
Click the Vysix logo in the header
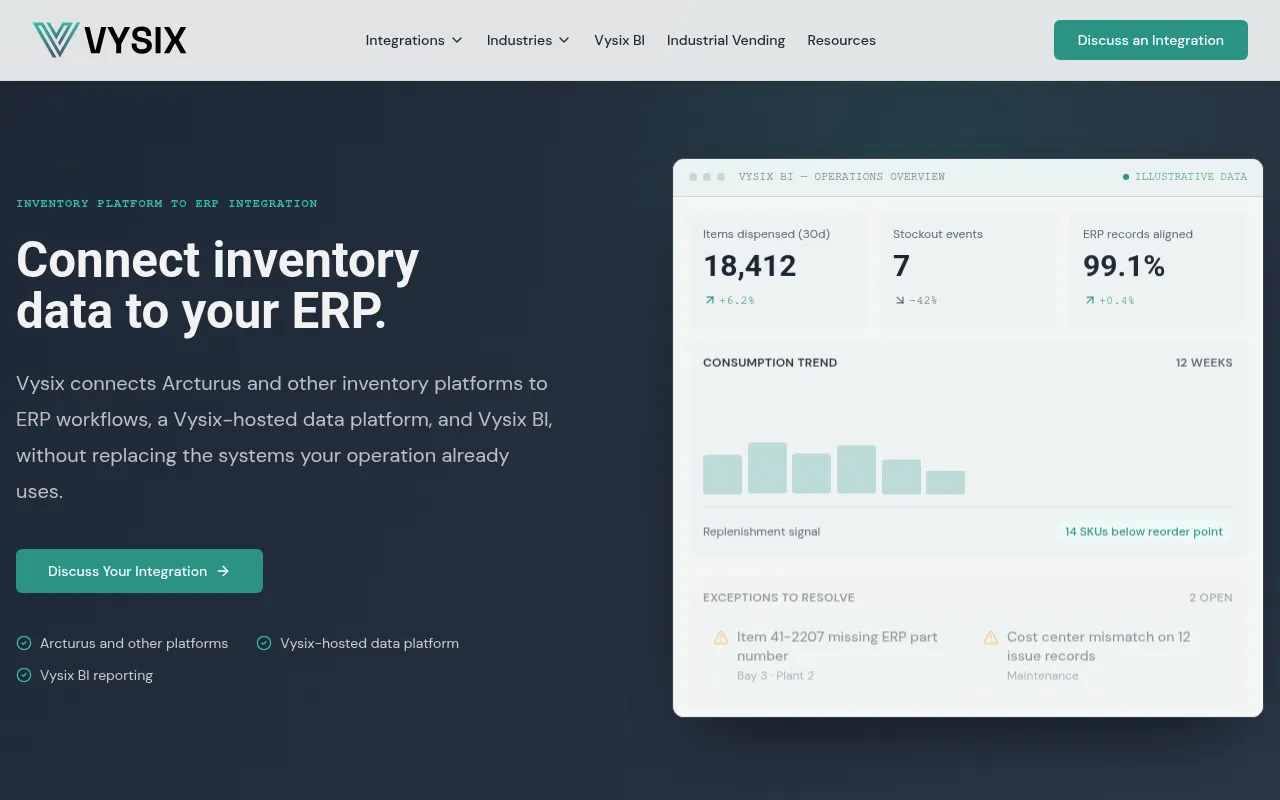click(x=110, y=40)
